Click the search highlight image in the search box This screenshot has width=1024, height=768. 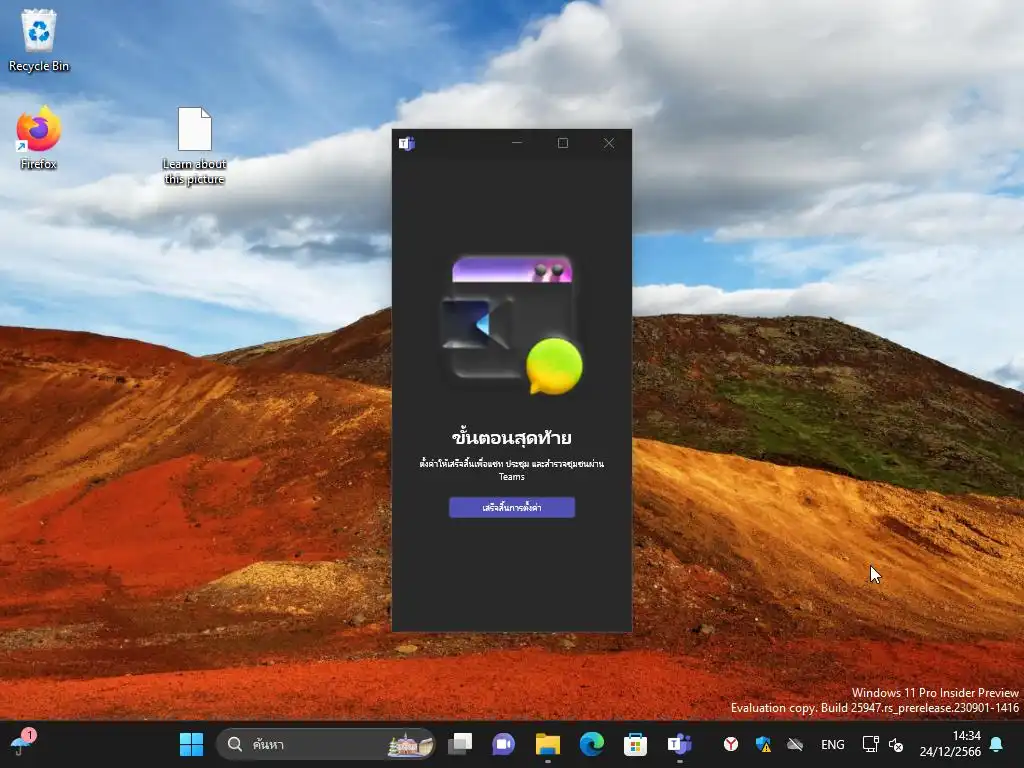[x=410, y=744]
